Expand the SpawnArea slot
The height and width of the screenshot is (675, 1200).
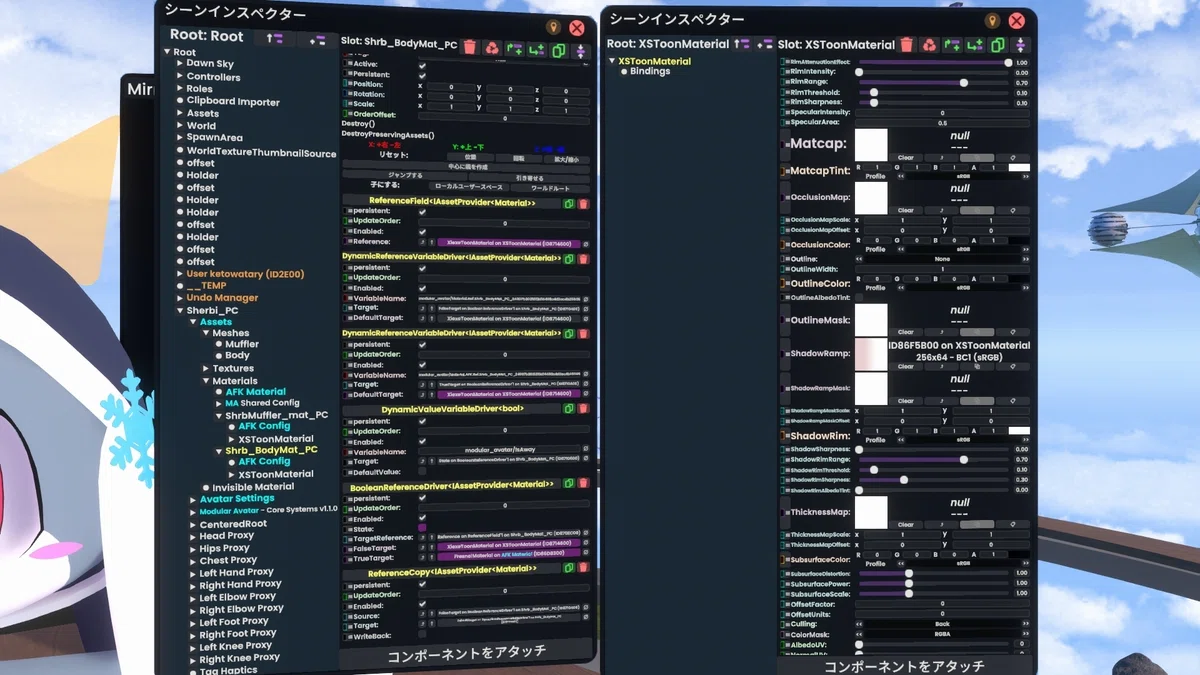pyautogui.click(x=179, y=138)
